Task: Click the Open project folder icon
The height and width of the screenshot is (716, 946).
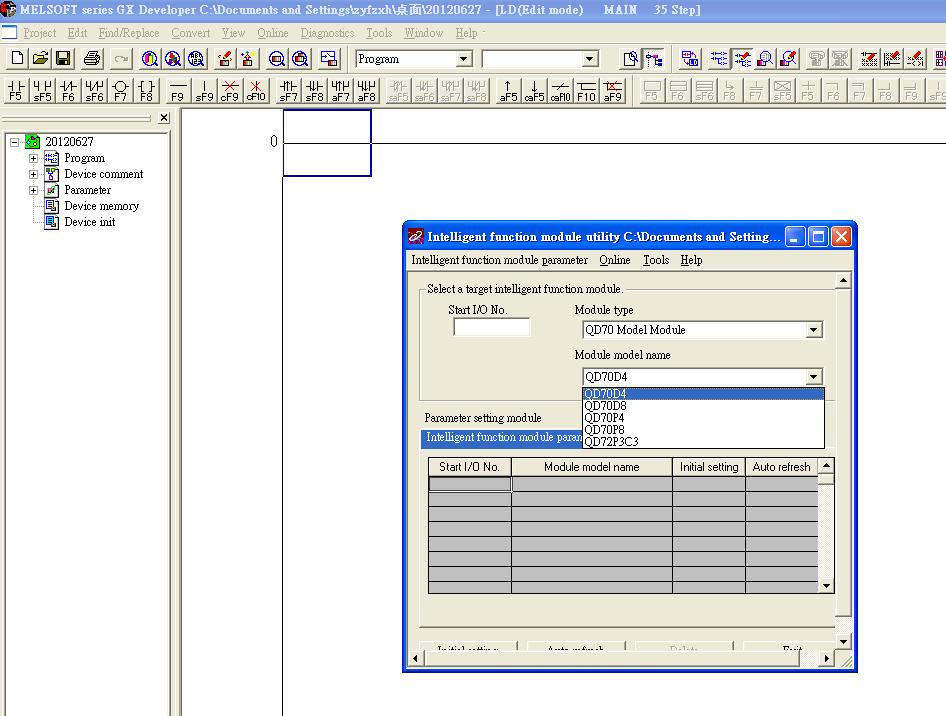Action: point(40,59)
